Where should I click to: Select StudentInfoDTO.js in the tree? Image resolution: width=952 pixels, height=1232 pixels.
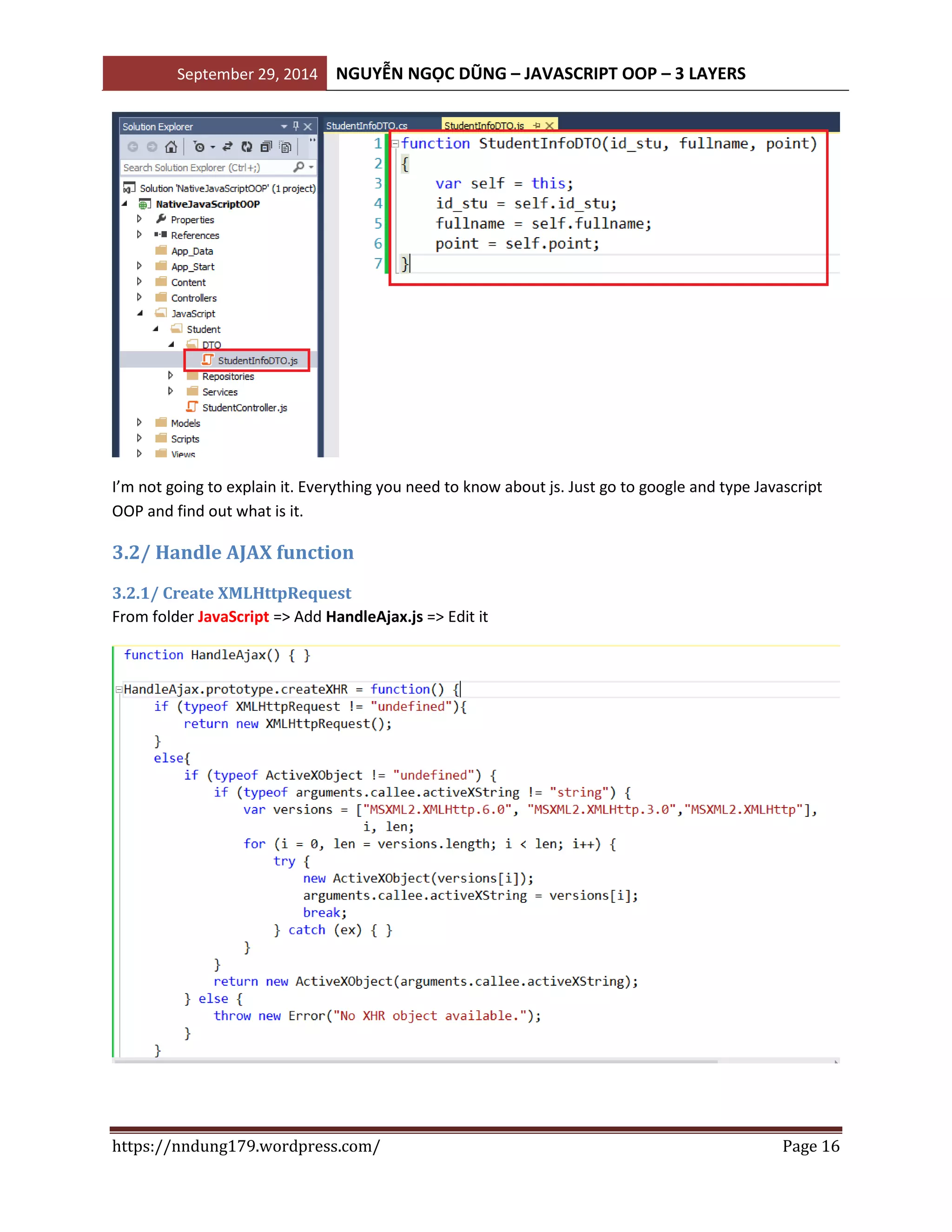click(x=257, y=360)
